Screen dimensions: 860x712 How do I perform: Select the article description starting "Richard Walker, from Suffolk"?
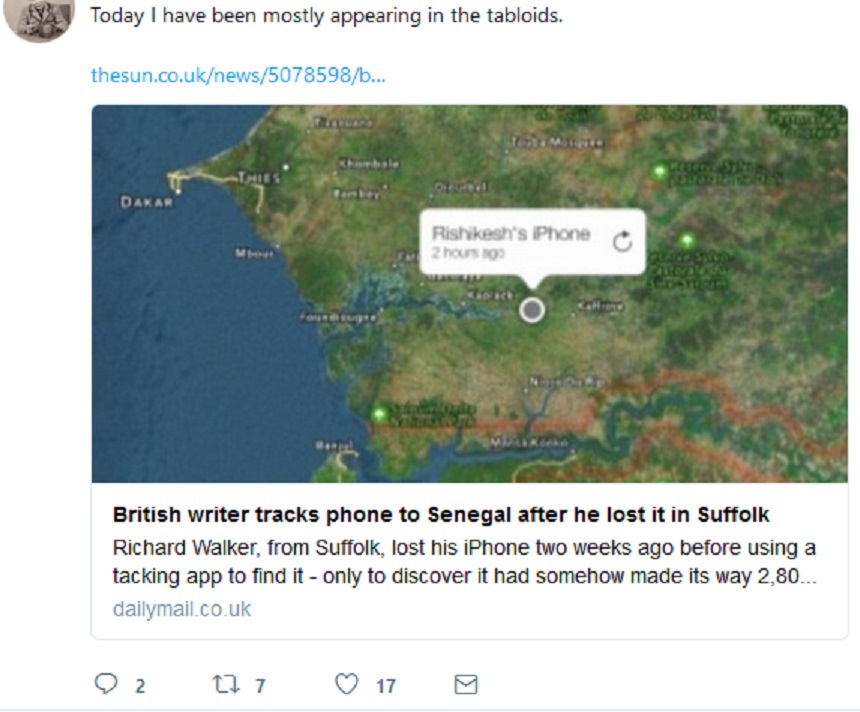[464, 563]
